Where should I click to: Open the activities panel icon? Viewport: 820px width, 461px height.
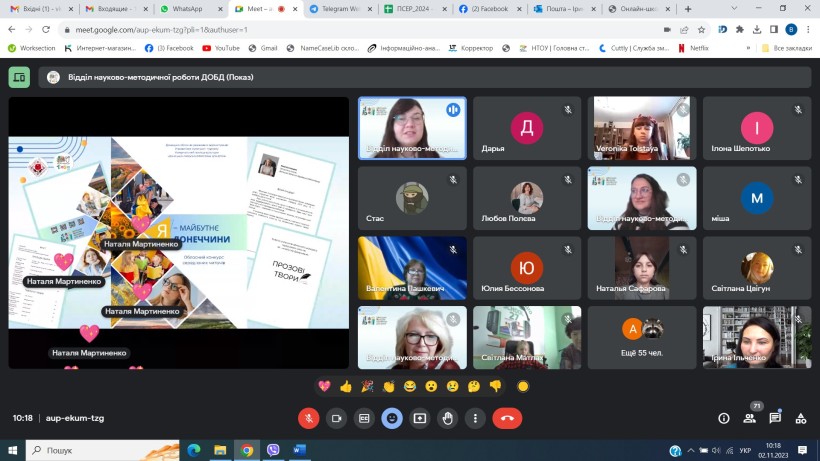point(801,418)
